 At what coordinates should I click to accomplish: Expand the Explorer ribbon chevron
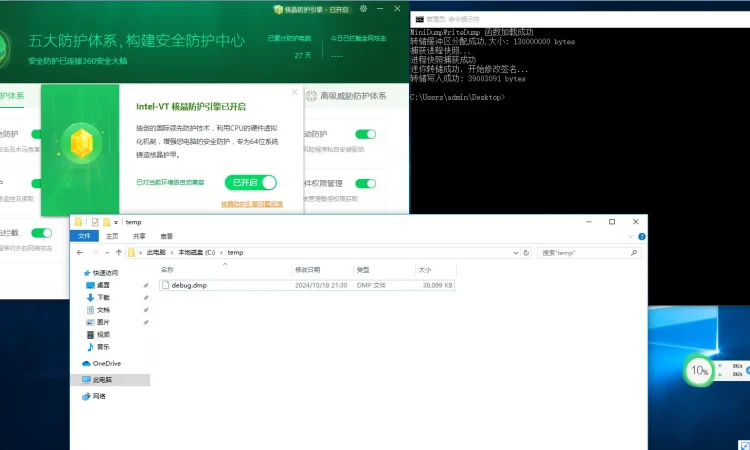pos(630,237)
